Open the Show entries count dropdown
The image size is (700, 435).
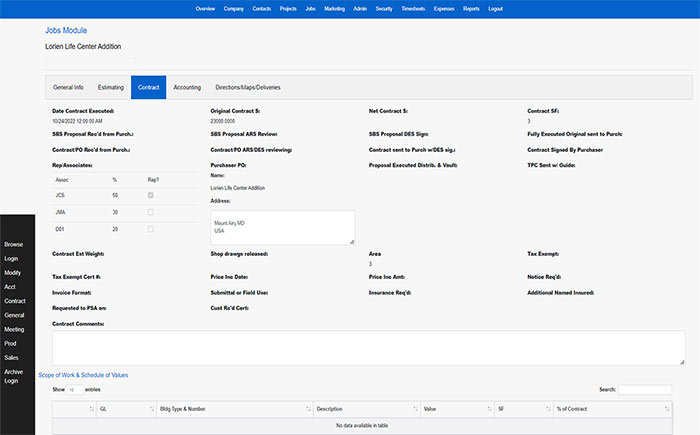75,390
